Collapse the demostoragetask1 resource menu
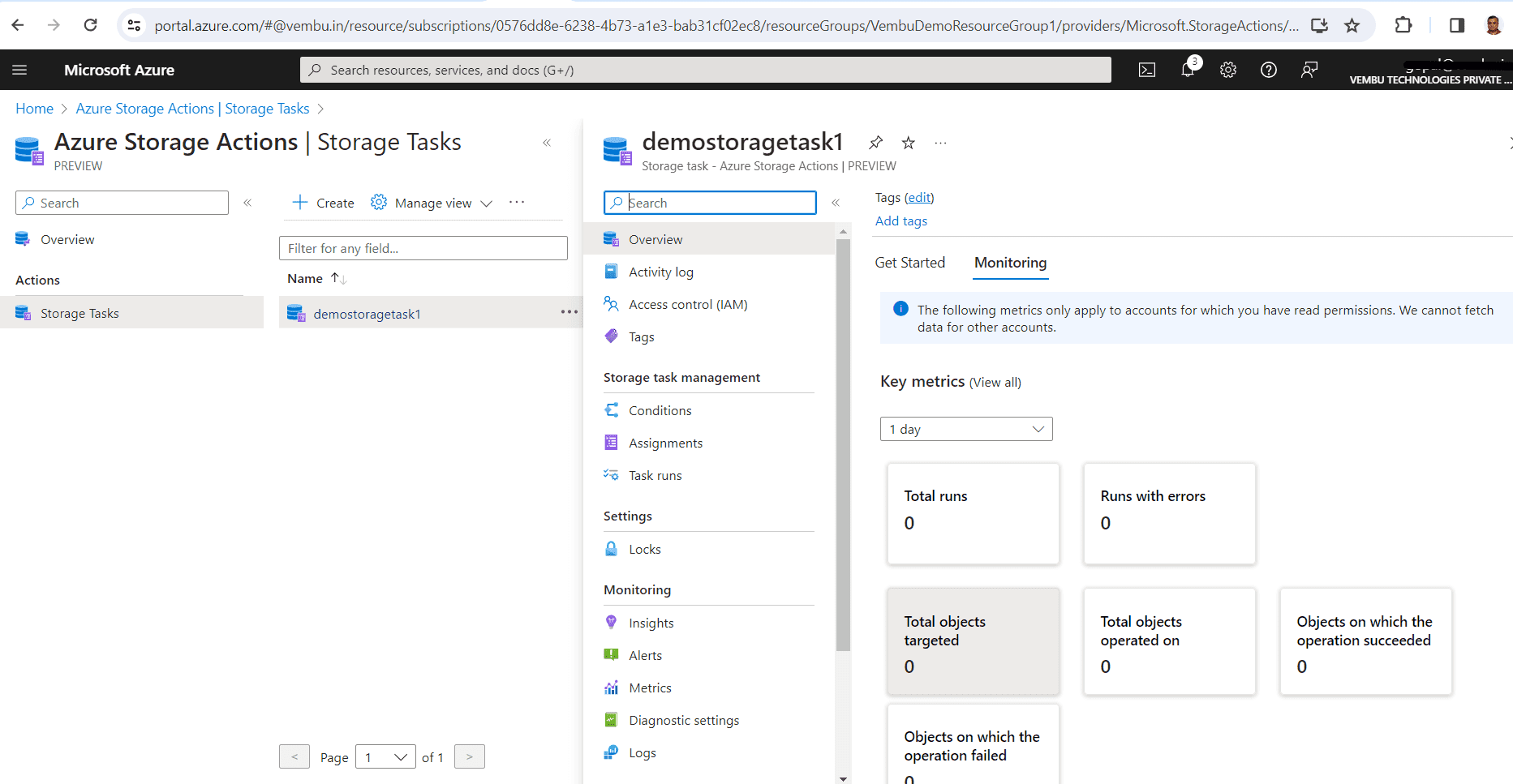The image size is (1513, 784). pos(836,203)
